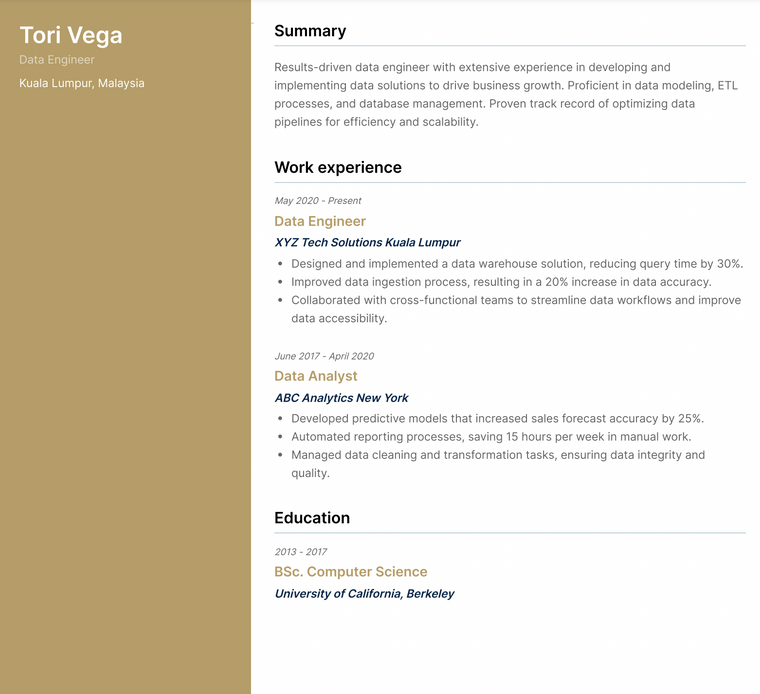Click ABC Analytics New York employer
Image resolution: width=760 pixels, height=694 pixels.
pos(341,398)
